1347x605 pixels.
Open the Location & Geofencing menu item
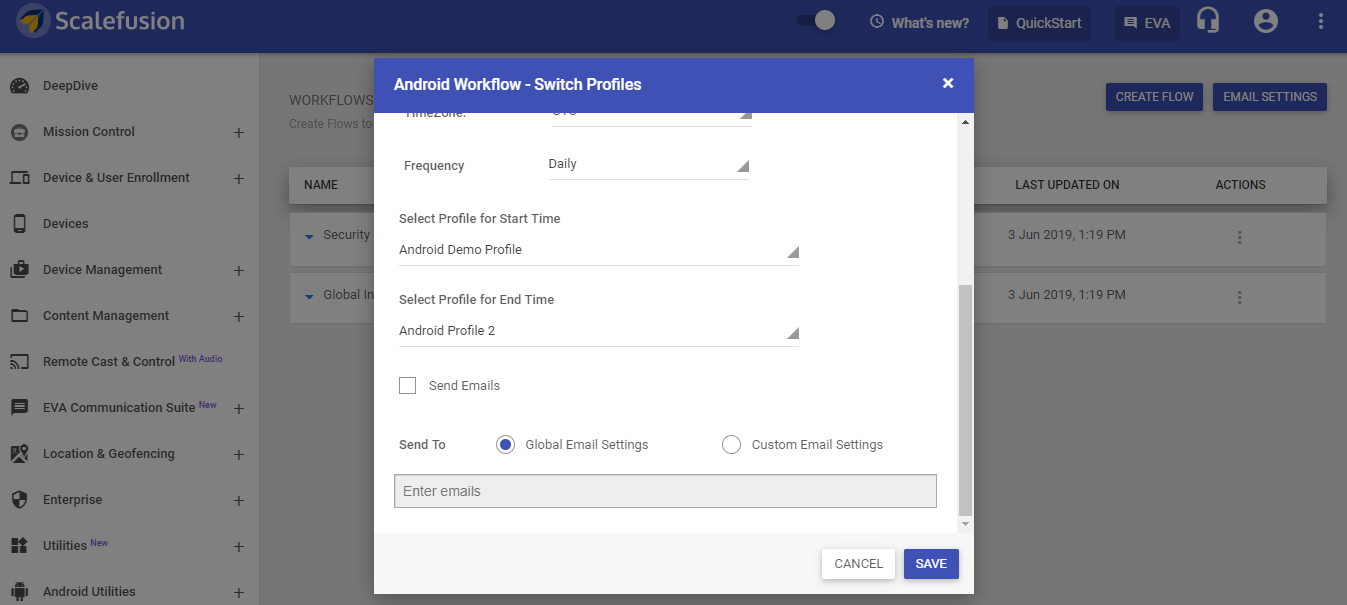pos(109,454)
